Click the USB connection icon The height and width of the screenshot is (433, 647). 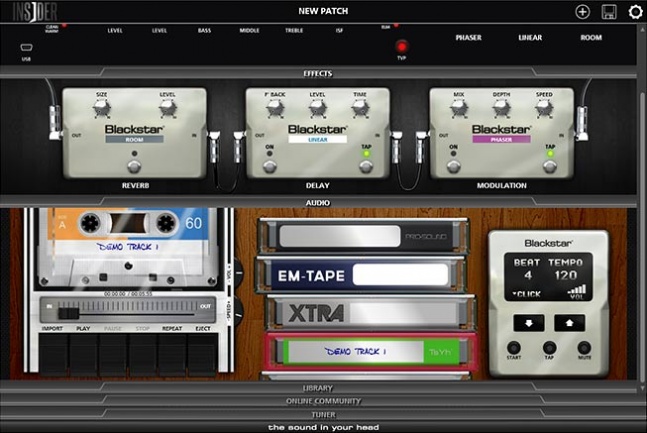click(26, 48)
